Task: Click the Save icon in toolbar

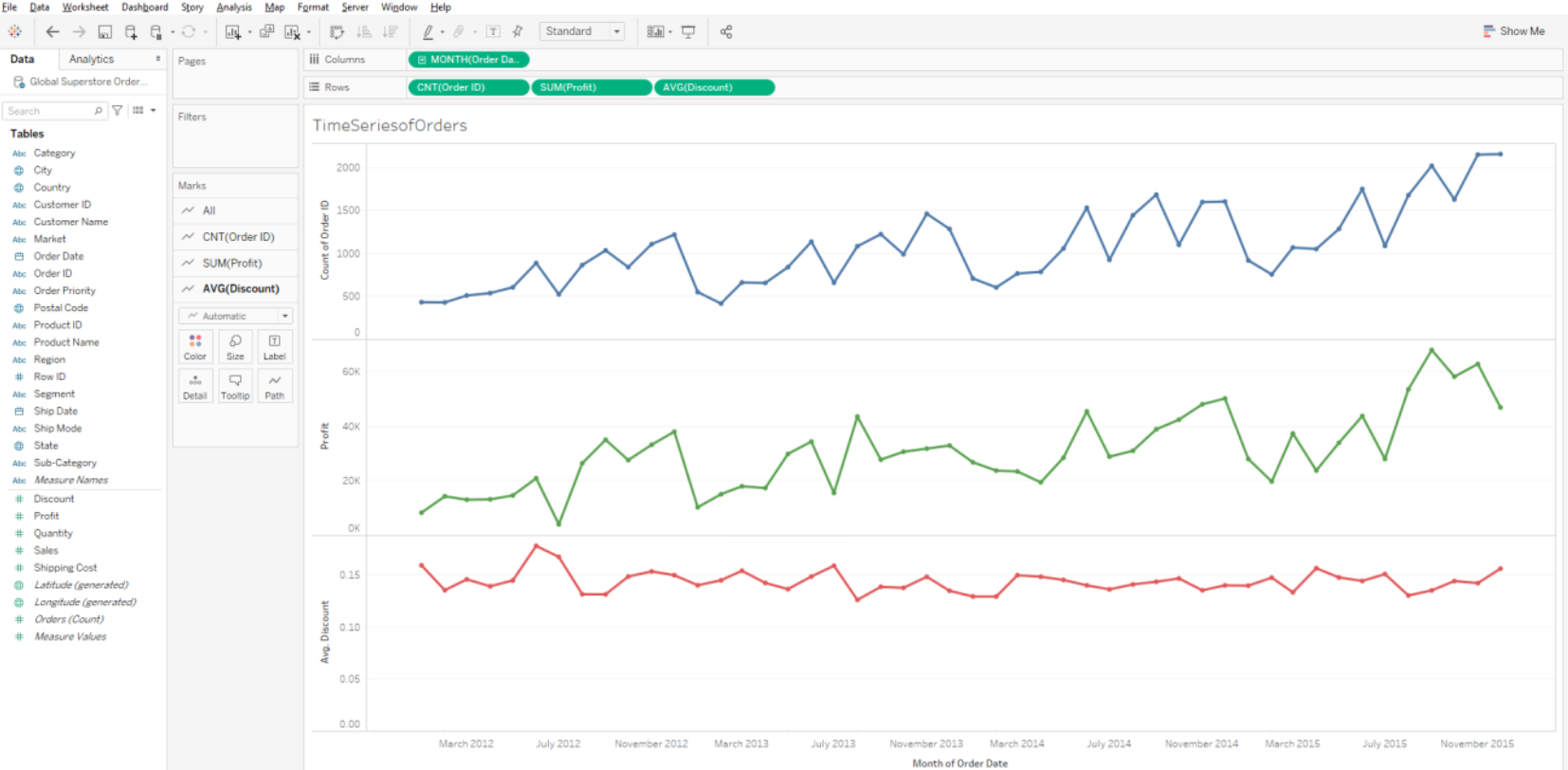Action: click(x=105, y=31)
